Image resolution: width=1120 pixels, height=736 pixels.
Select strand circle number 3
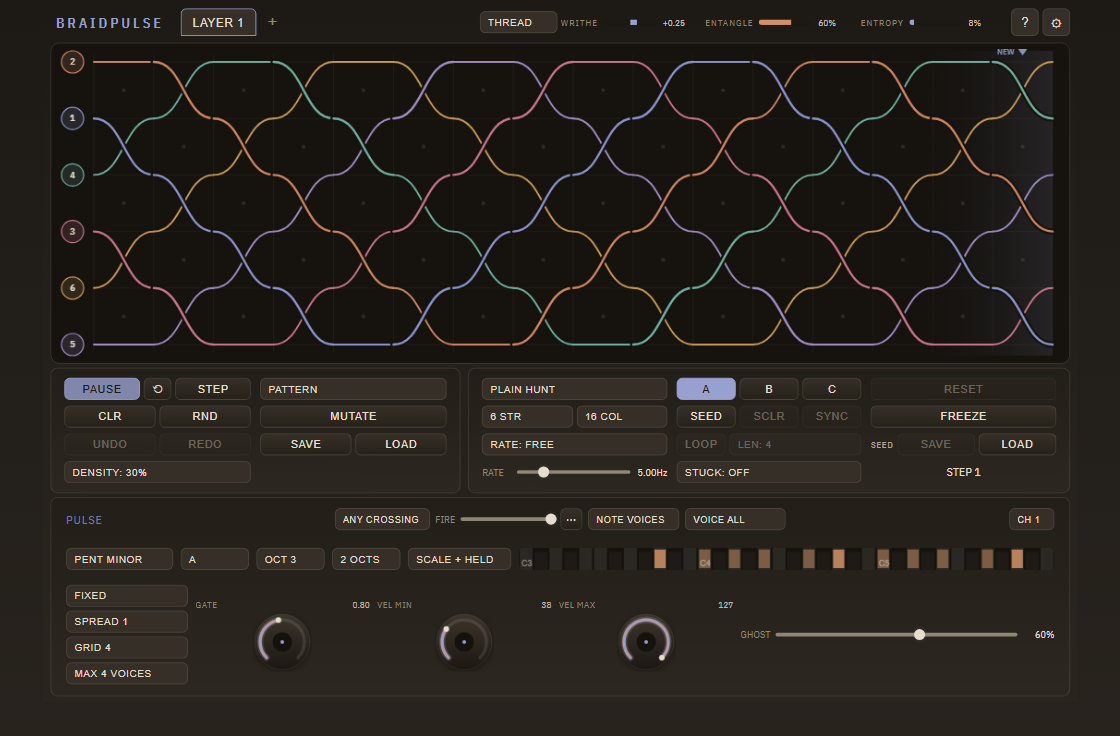tap(72, 231)
